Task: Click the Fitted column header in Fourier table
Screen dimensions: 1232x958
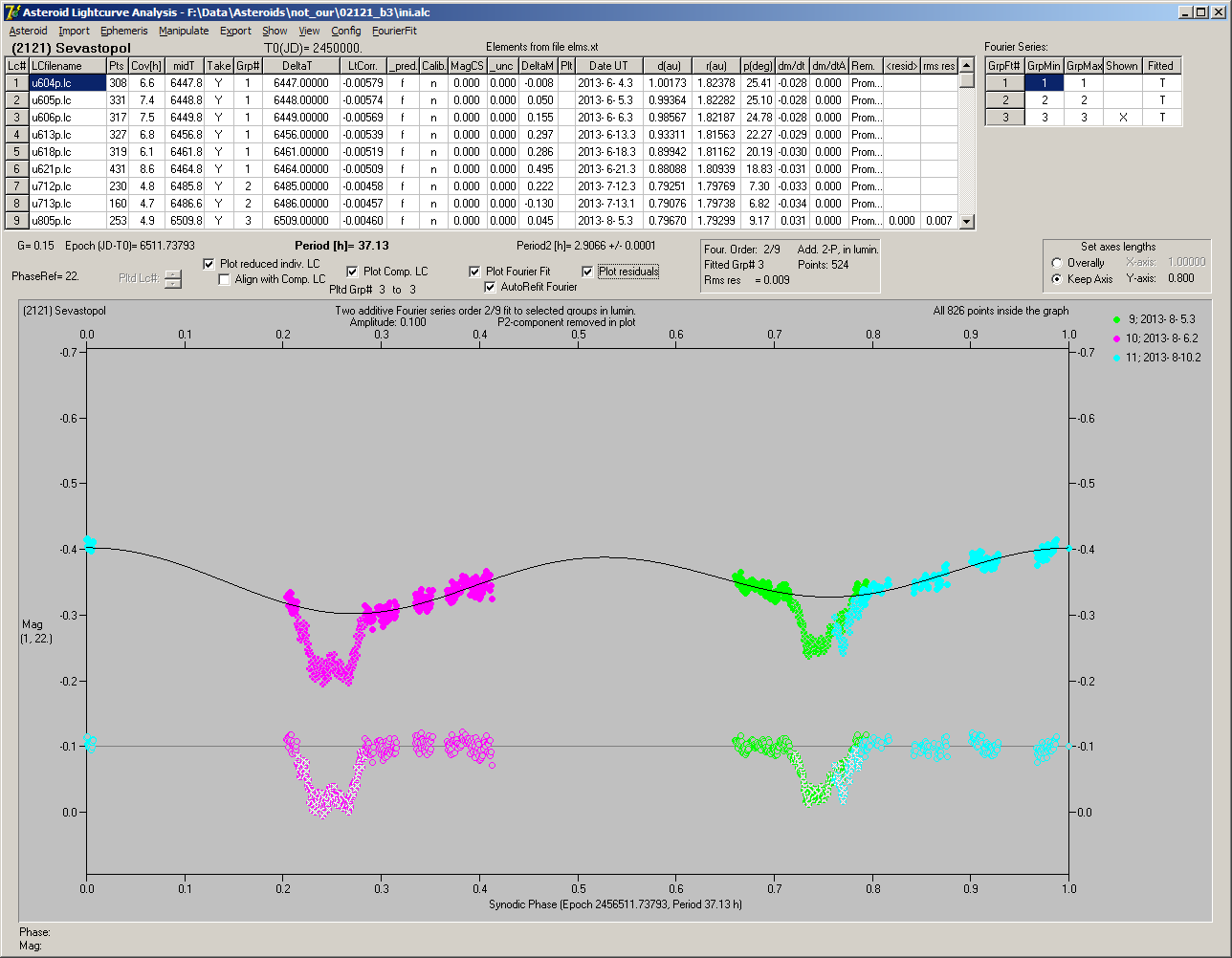Action: [1161, 66]
